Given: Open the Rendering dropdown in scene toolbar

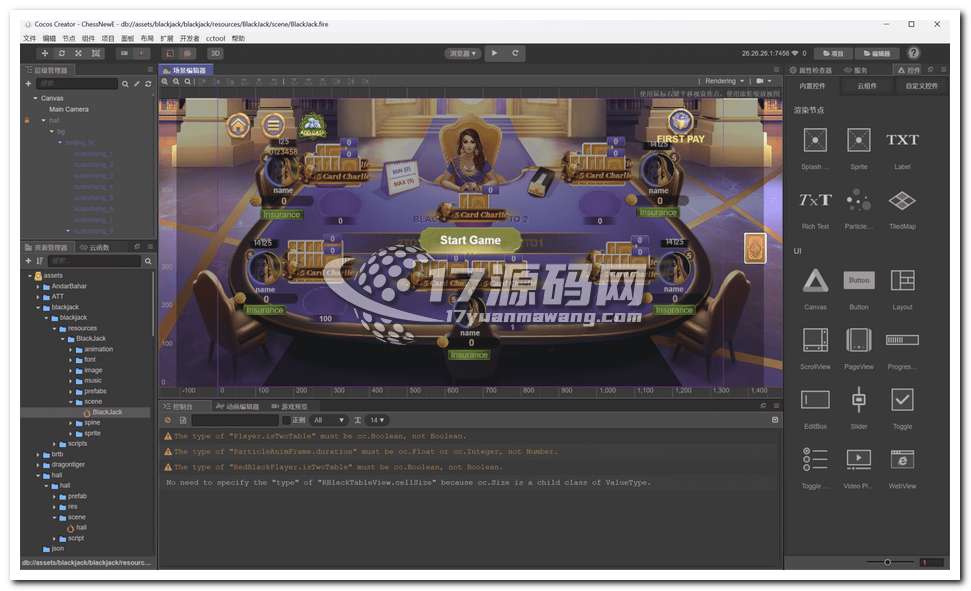Looking at the screenshot, I should coord(724,81).
